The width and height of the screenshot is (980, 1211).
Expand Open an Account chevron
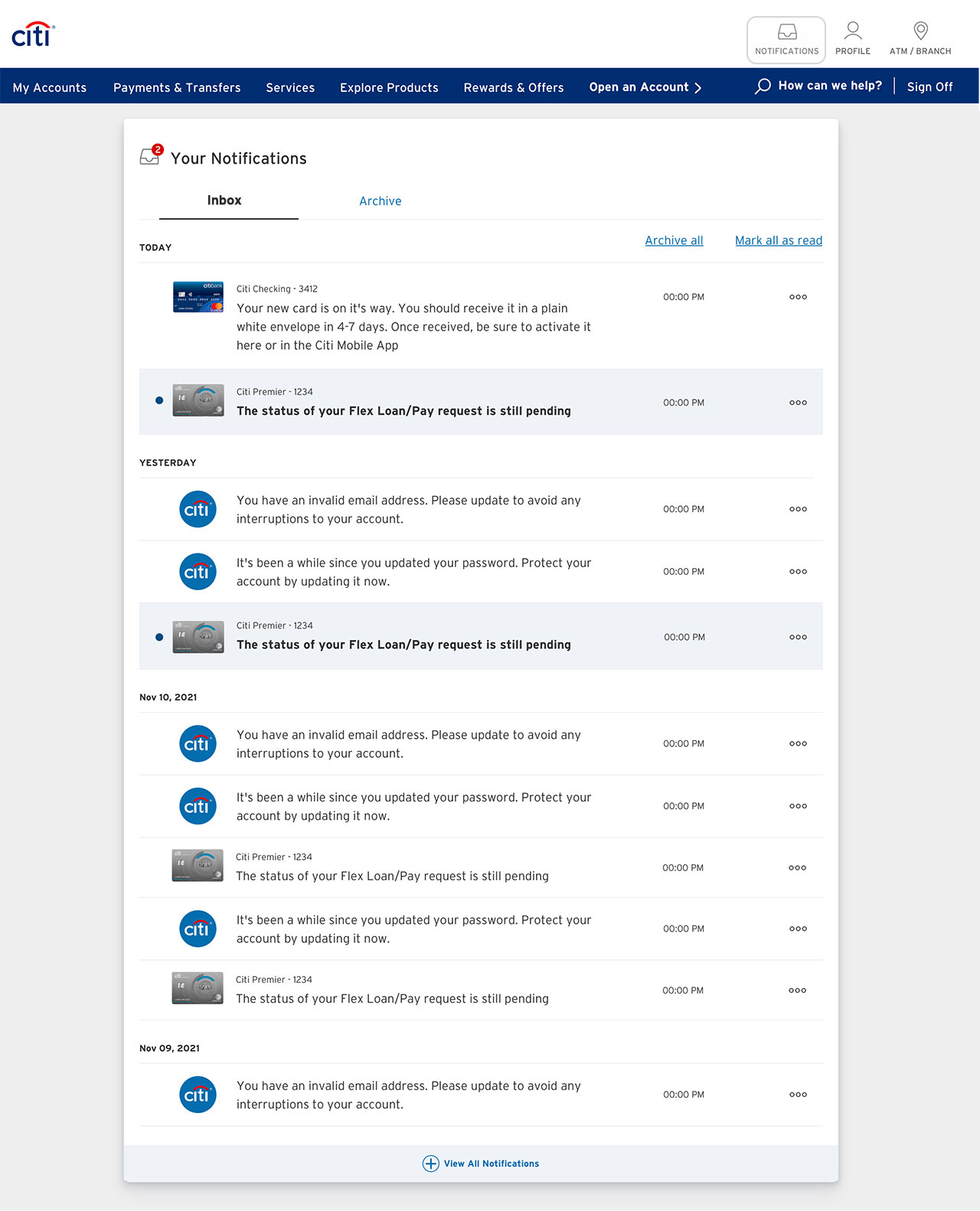(x=697, y=87)
